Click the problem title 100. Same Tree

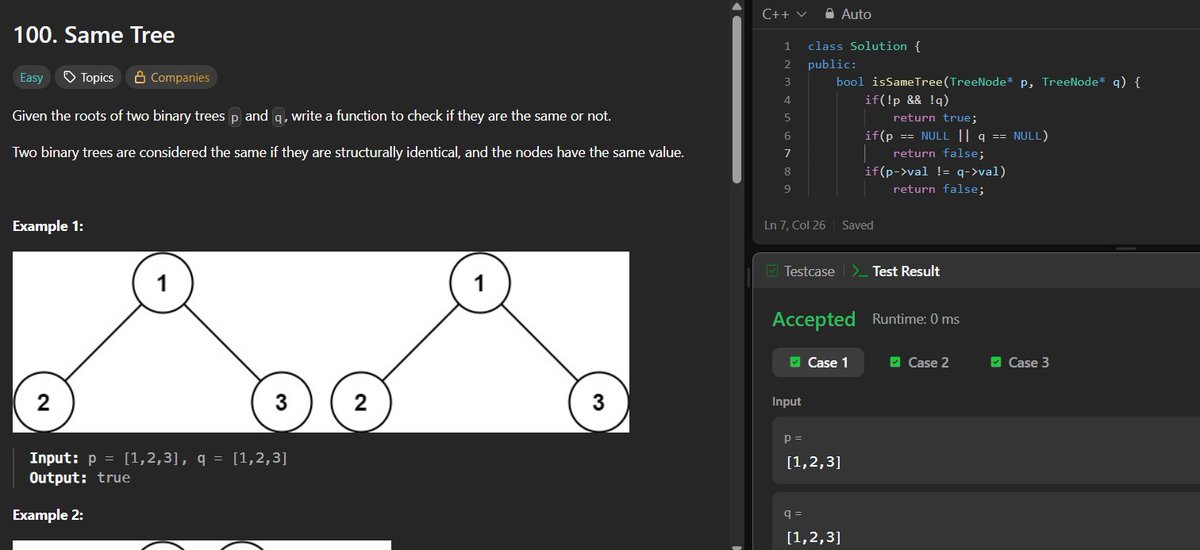click(x=93, y=35)
